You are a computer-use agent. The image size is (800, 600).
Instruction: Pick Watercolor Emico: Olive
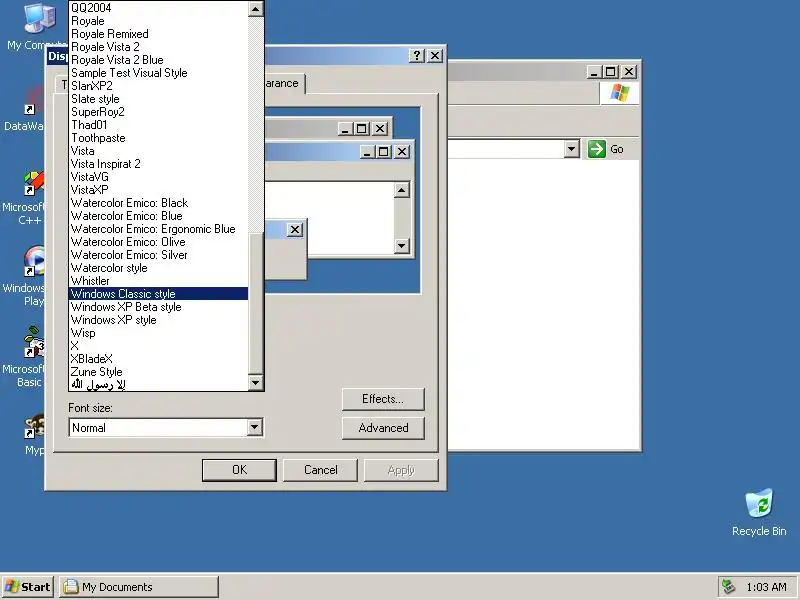[158, 242]
